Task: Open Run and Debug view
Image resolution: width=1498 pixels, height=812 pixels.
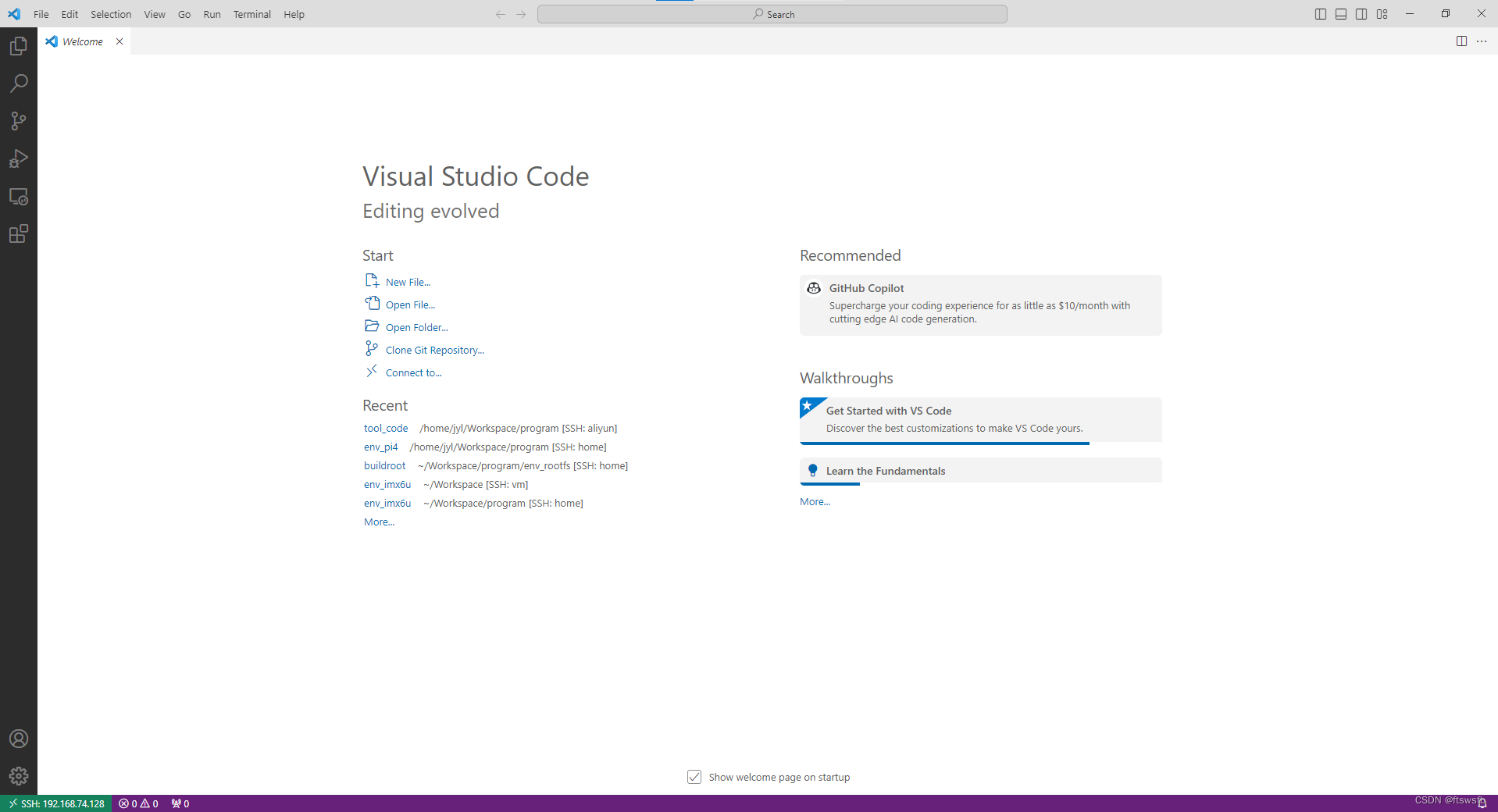Action: [x=19, y=158]
